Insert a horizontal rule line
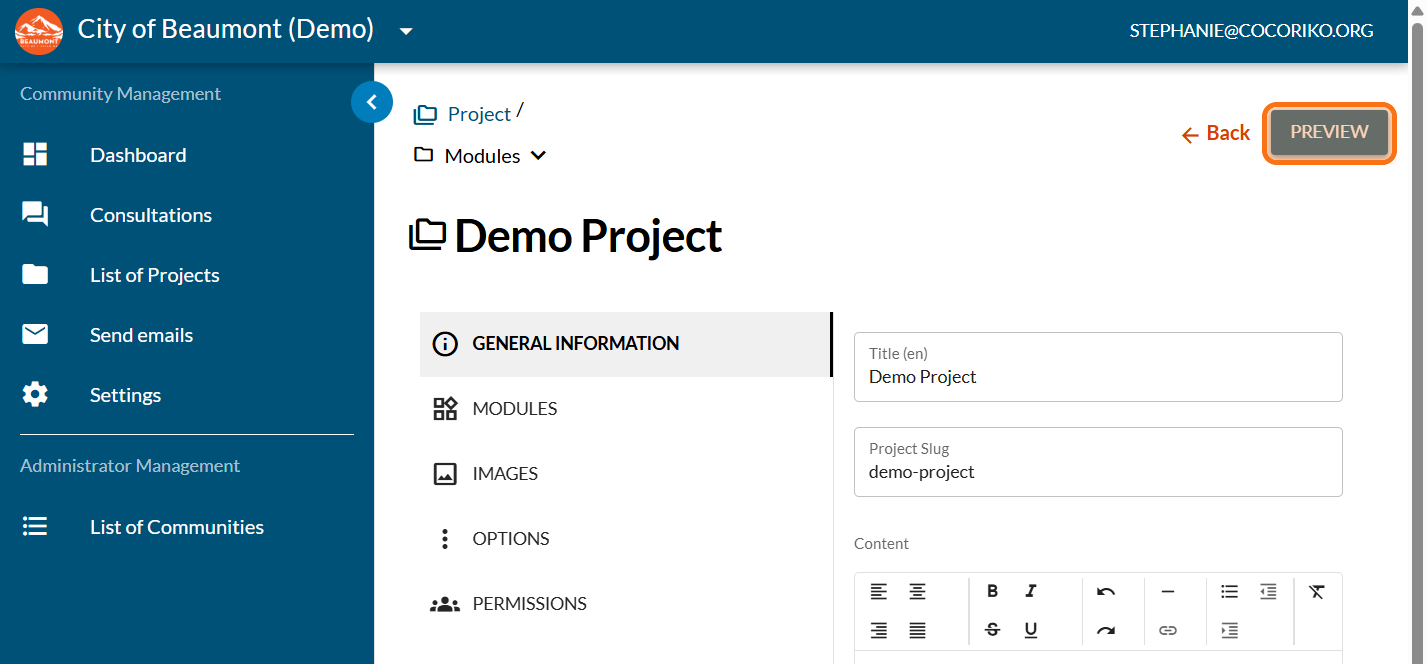This screenshot has height=664, width=1427. point(1167,591)
